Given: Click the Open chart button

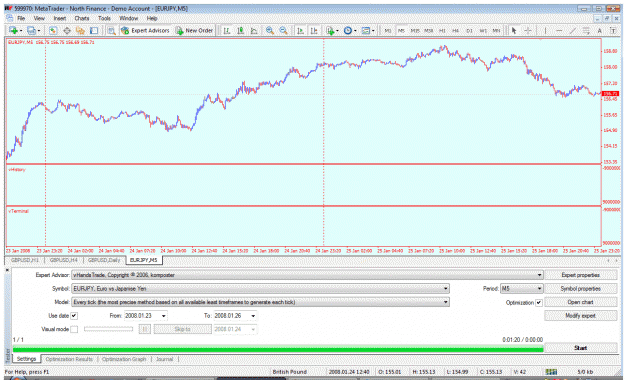Looking at the screenshot, I should pyautogui.click(x=581, y=302).
